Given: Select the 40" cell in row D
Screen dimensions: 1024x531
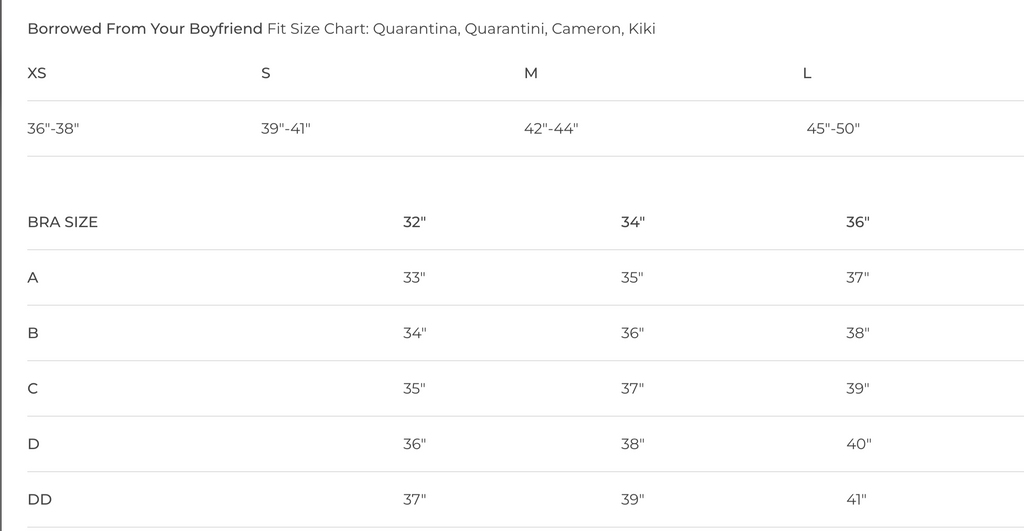Looking at the screenshot, I should (858, 444).
